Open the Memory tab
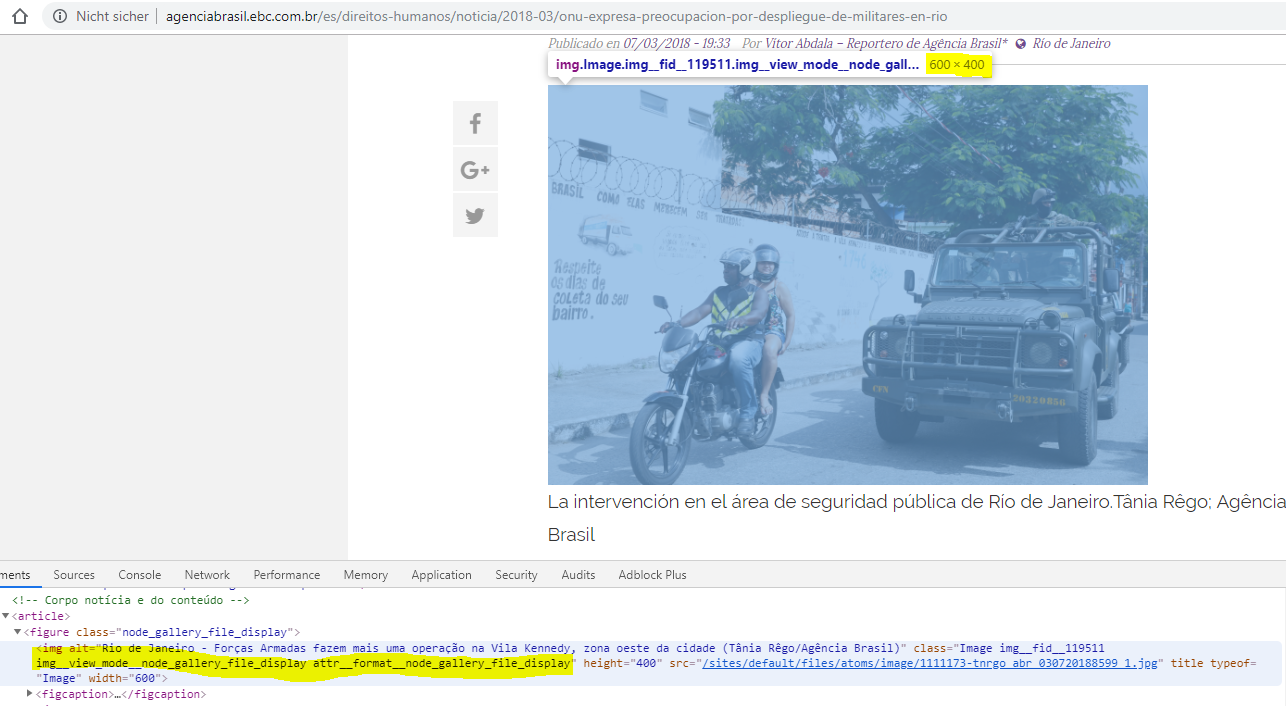 tap(366, 575)
